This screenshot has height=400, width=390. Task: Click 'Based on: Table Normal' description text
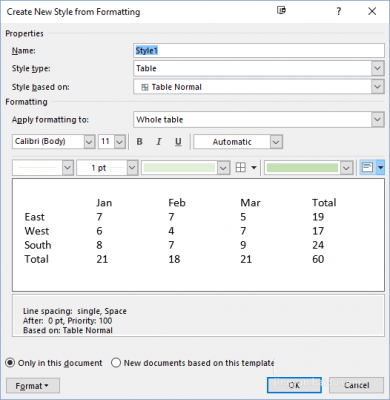(68, 330)
